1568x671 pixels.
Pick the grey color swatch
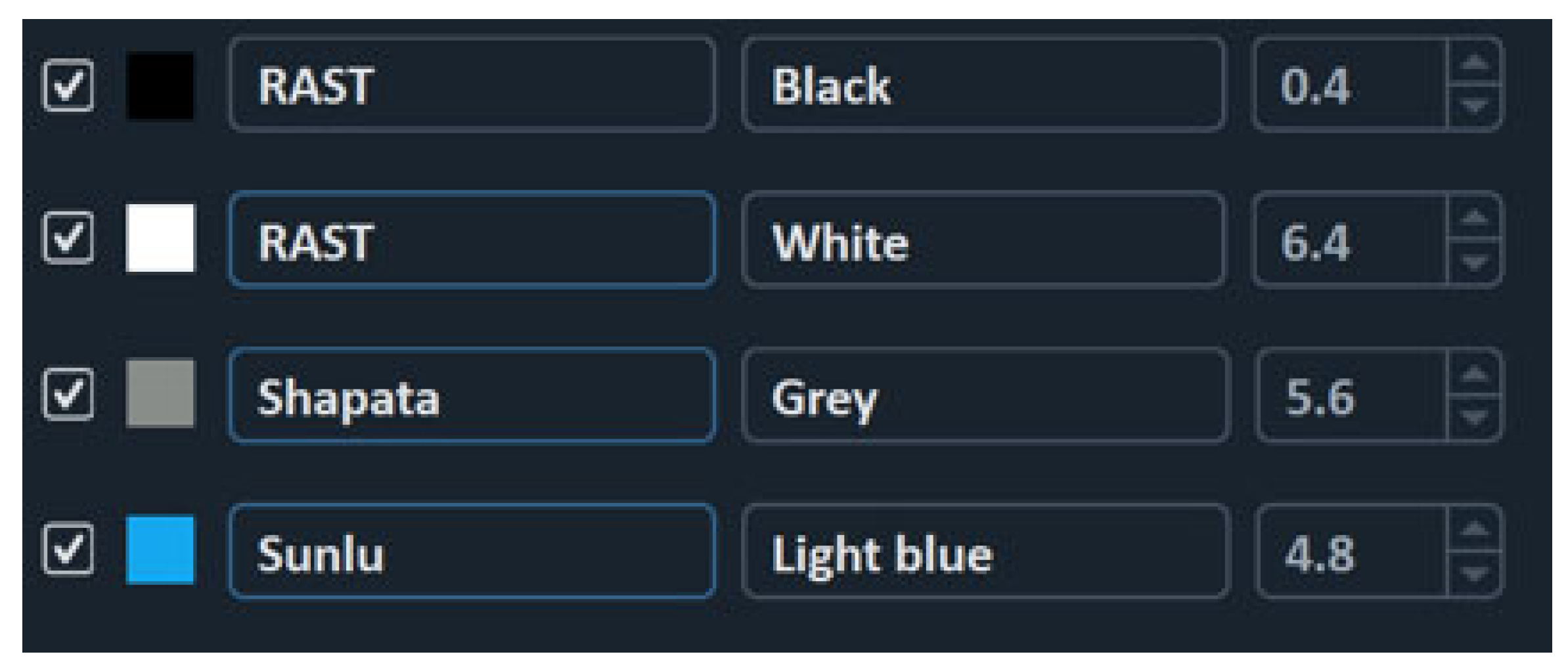tap(160, 393)
